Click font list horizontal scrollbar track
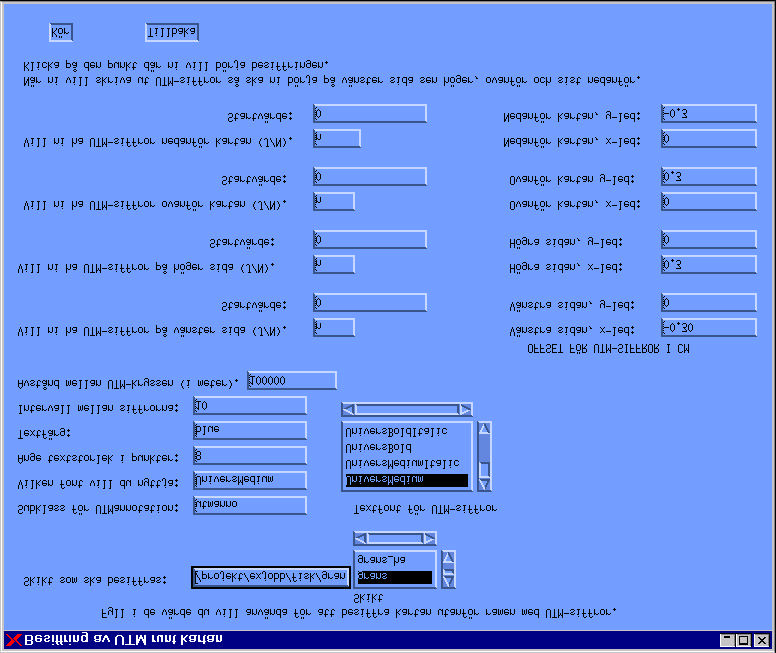 [407, 409]
